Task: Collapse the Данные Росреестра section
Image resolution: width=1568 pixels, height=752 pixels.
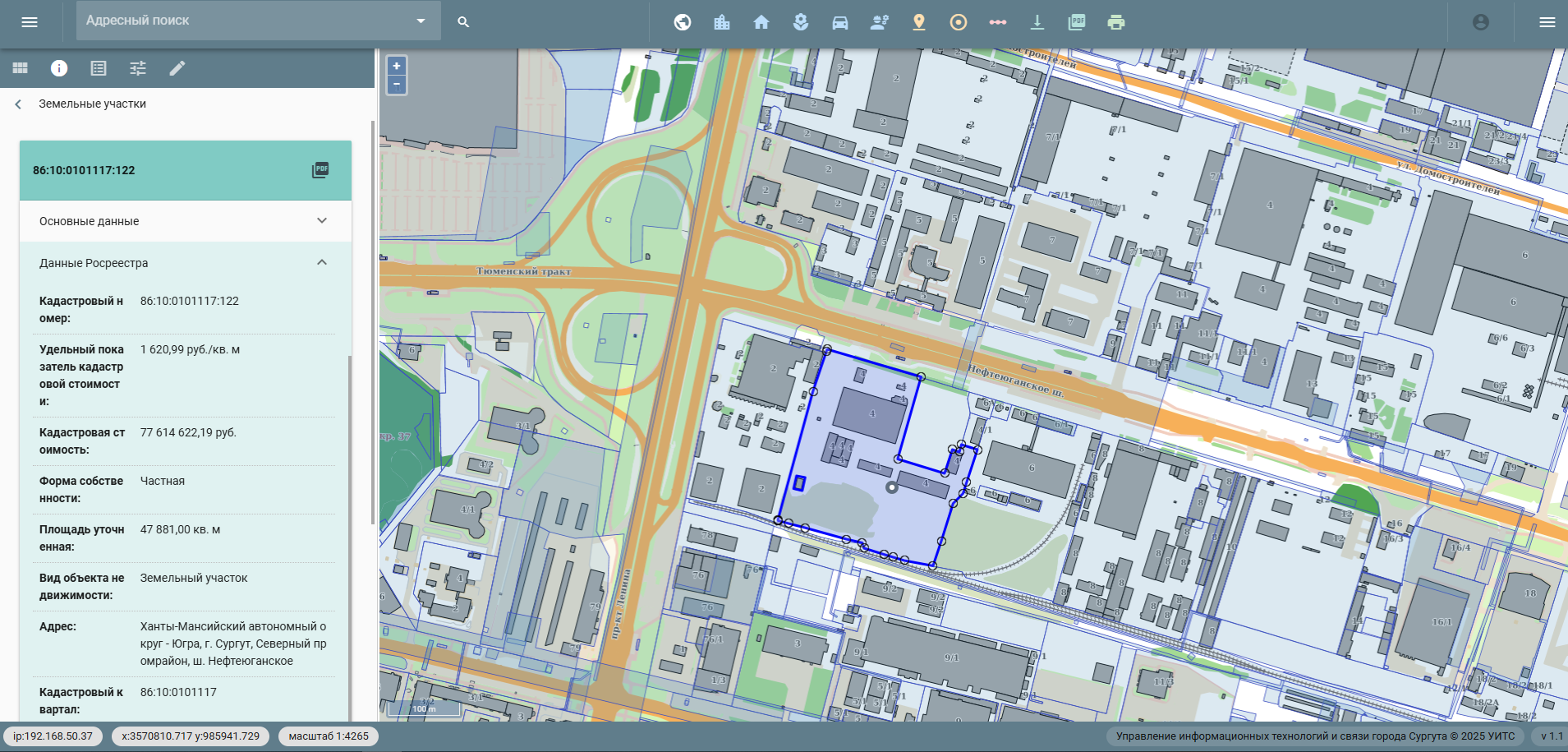Action: pyautogui.click(x=322, y=263)
